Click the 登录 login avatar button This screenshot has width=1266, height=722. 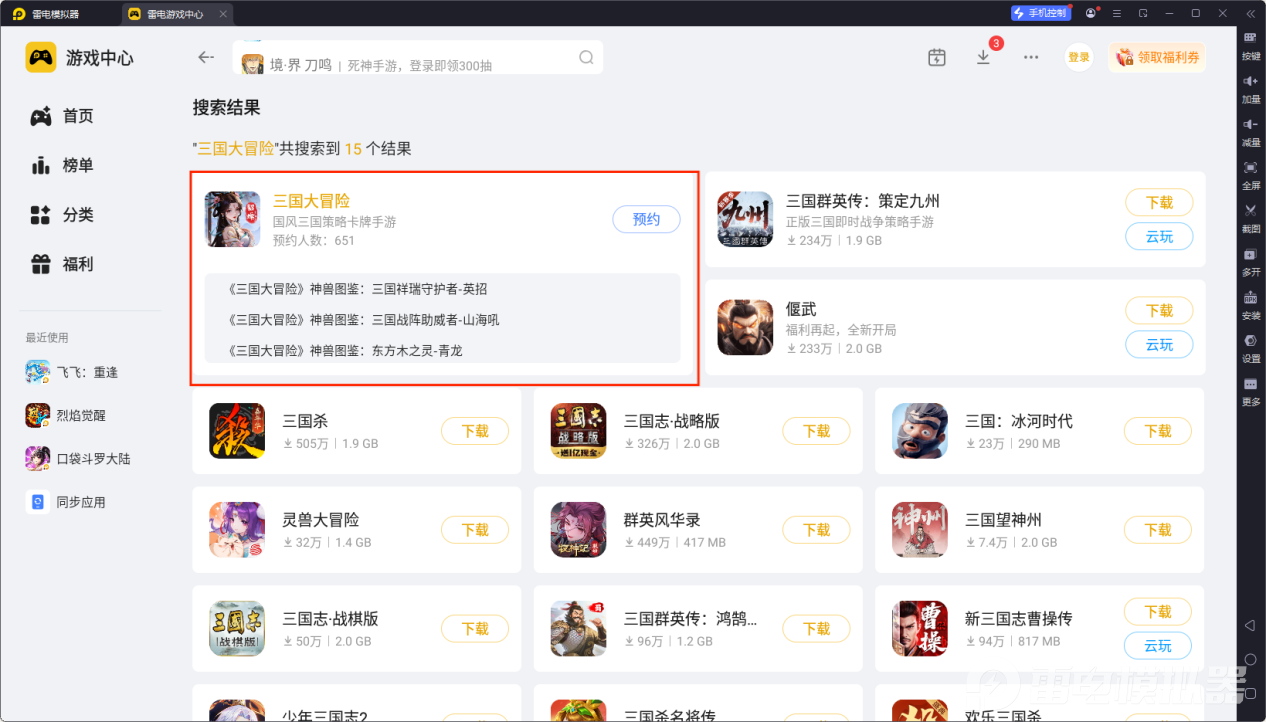tap(1078, 57)
